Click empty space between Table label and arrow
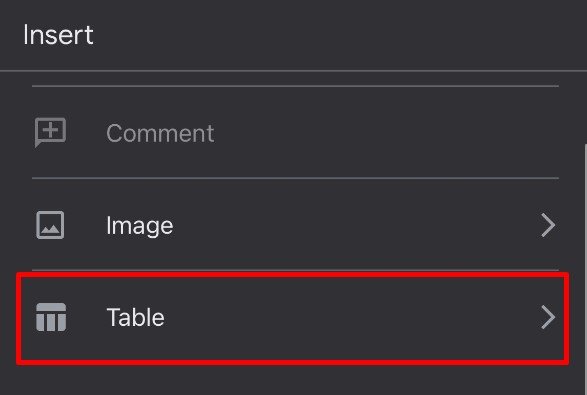587x395 pixels. [352, 317]
